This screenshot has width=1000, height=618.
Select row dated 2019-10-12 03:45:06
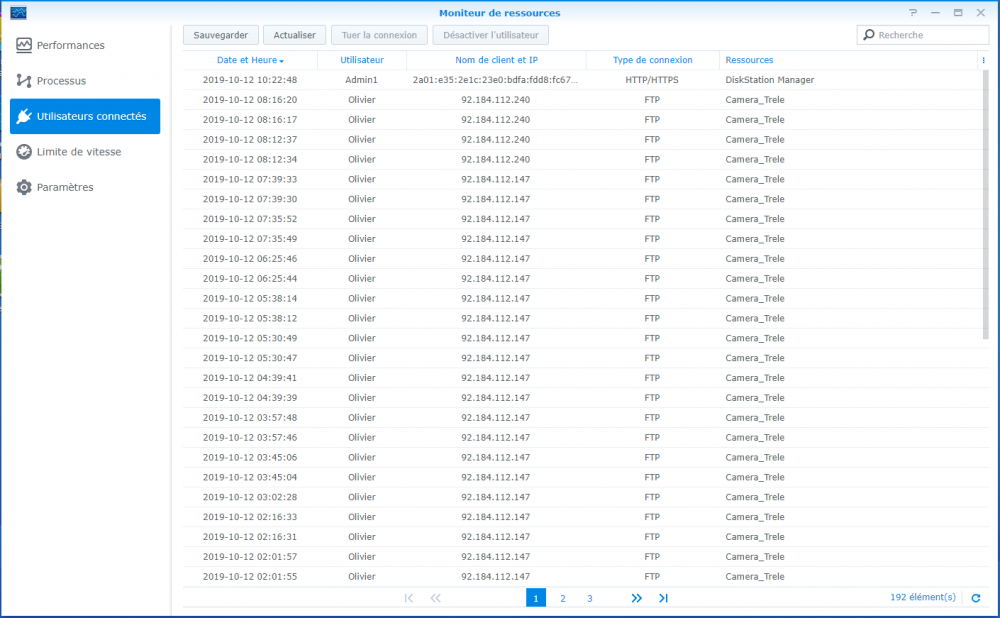click(582, 457)
